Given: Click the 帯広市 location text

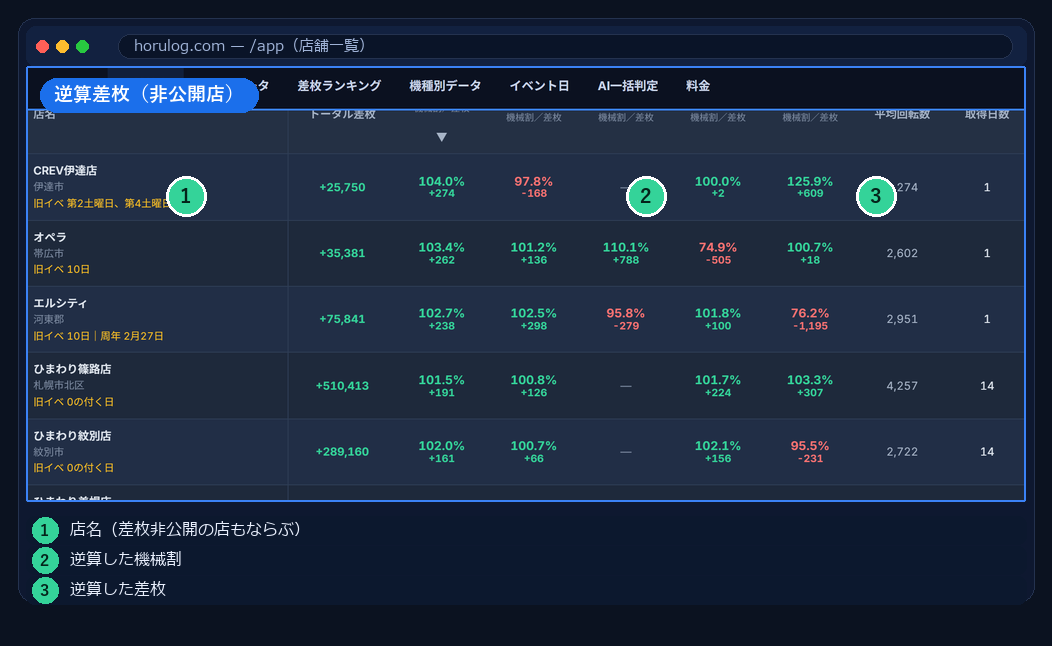Looking at the screenshot, I should coord(49,253).
